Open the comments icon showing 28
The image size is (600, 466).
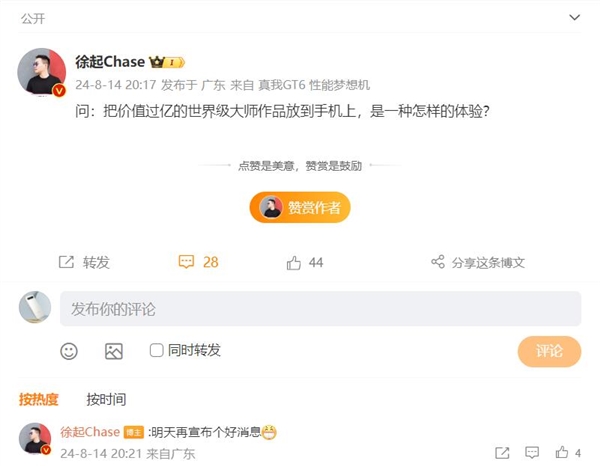pos(186,262)
